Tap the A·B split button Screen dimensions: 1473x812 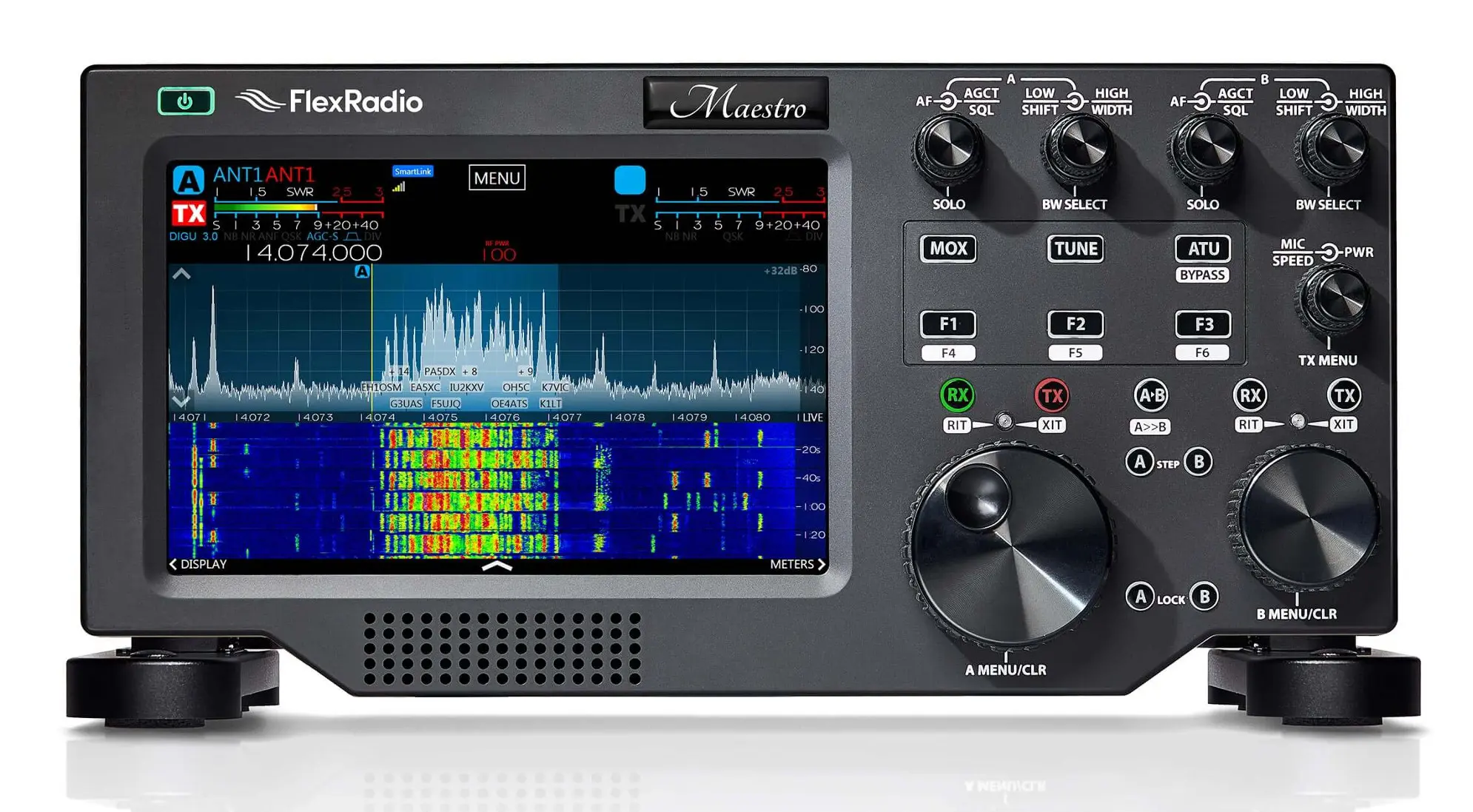coord(1151,395)
